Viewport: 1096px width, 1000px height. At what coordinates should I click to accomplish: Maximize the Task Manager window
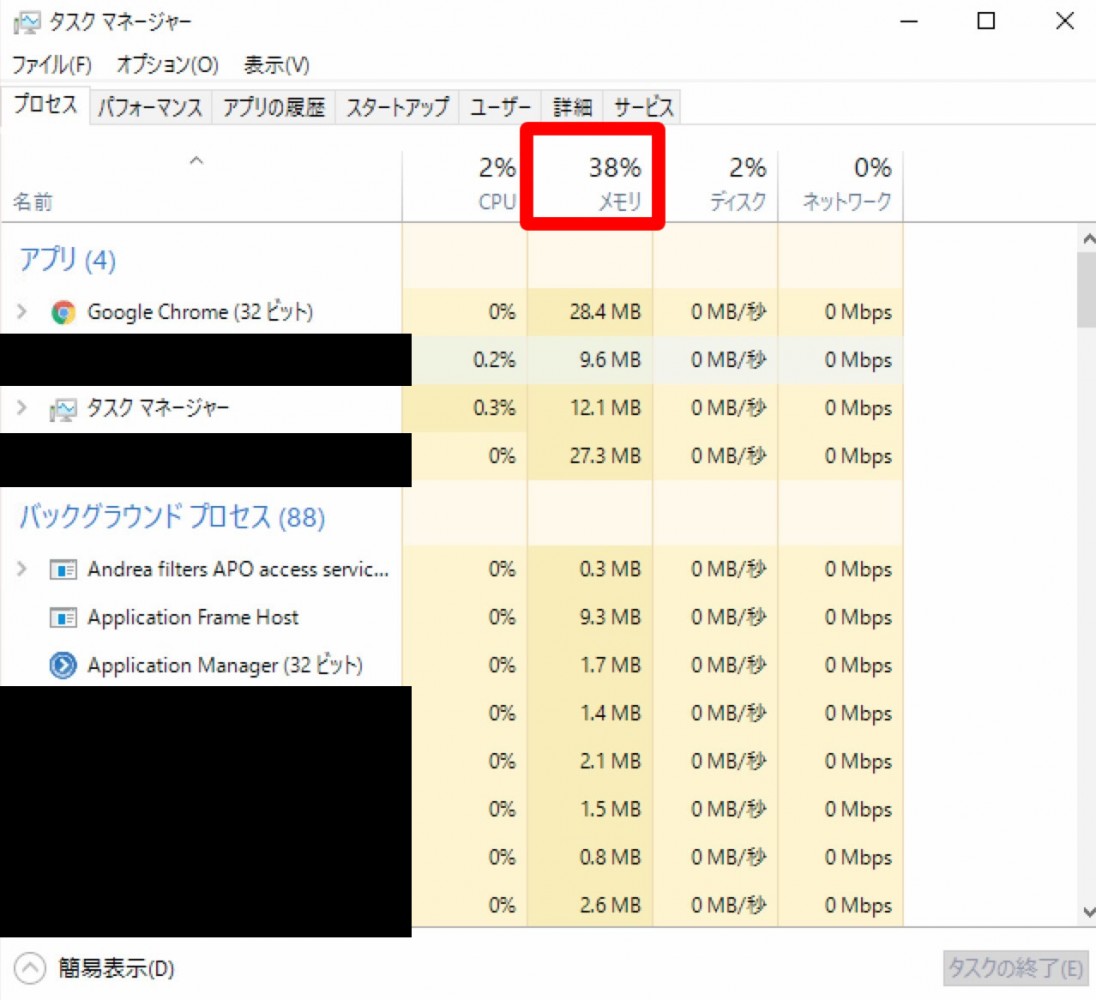tap(986, 22)
